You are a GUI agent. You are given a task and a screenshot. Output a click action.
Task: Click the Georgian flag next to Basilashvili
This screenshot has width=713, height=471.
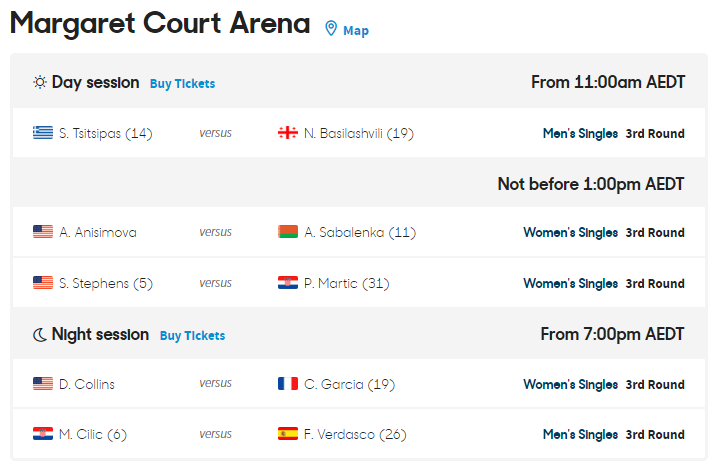pos(288,133)
